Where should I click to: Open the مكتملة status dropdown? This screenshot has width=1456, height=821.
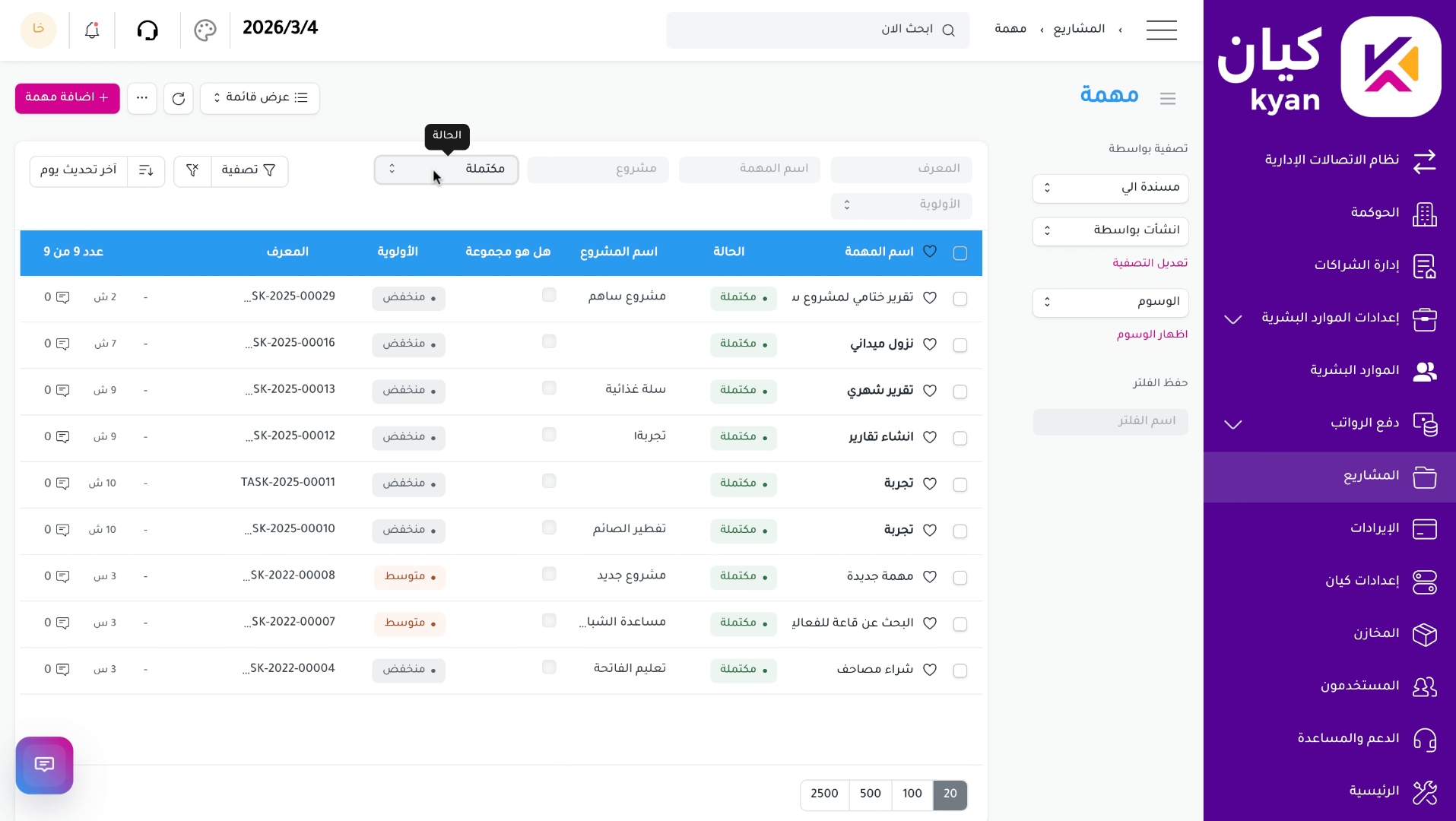tap(446, 169)
